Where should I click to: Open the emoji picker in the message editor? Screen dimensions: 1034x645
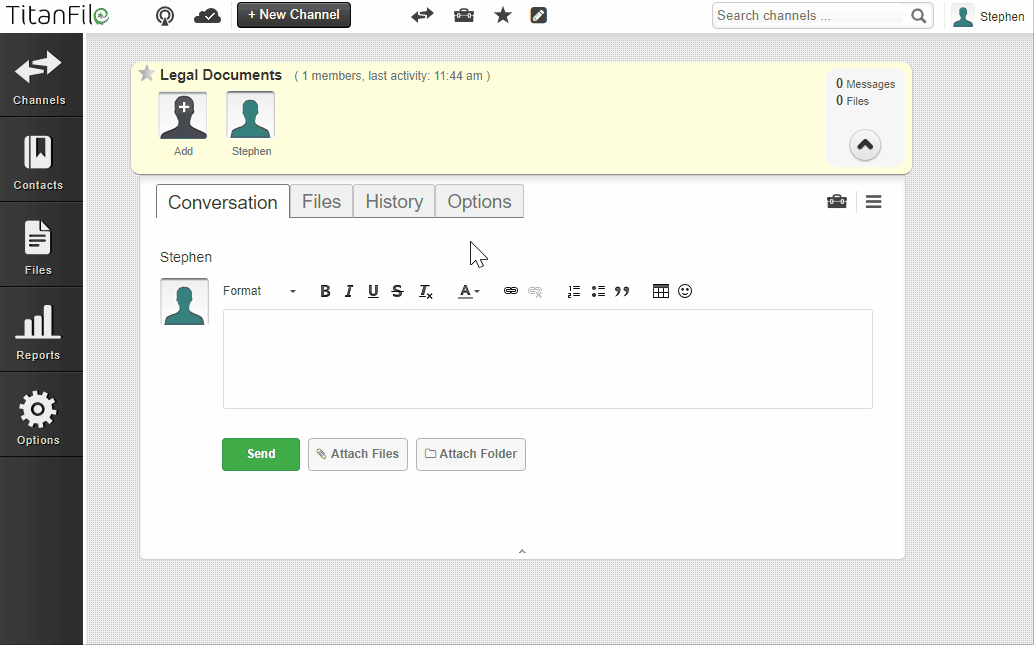(x=685, y=291)
